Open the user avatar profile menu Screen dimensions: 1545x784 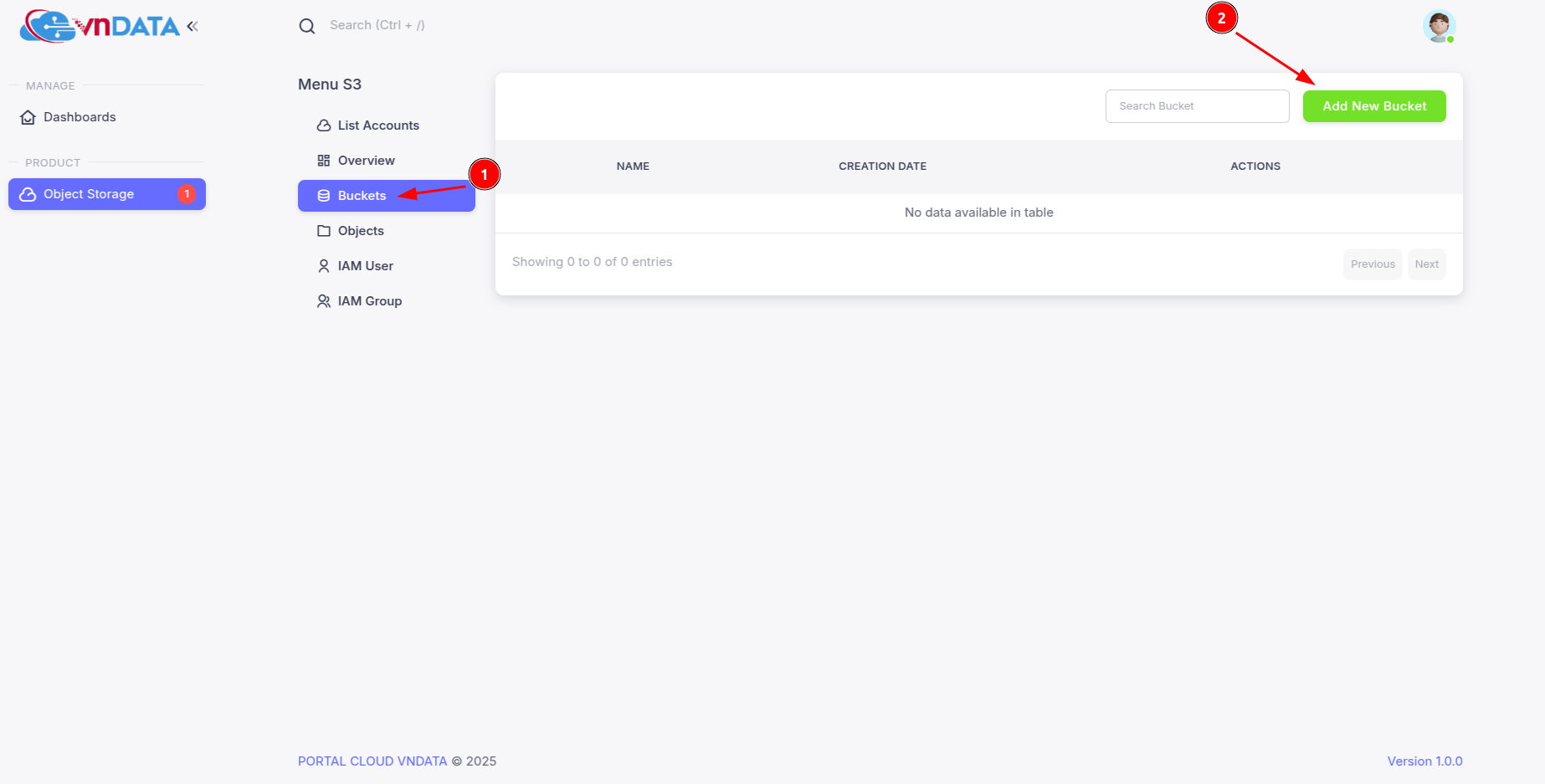(1439, 26)
